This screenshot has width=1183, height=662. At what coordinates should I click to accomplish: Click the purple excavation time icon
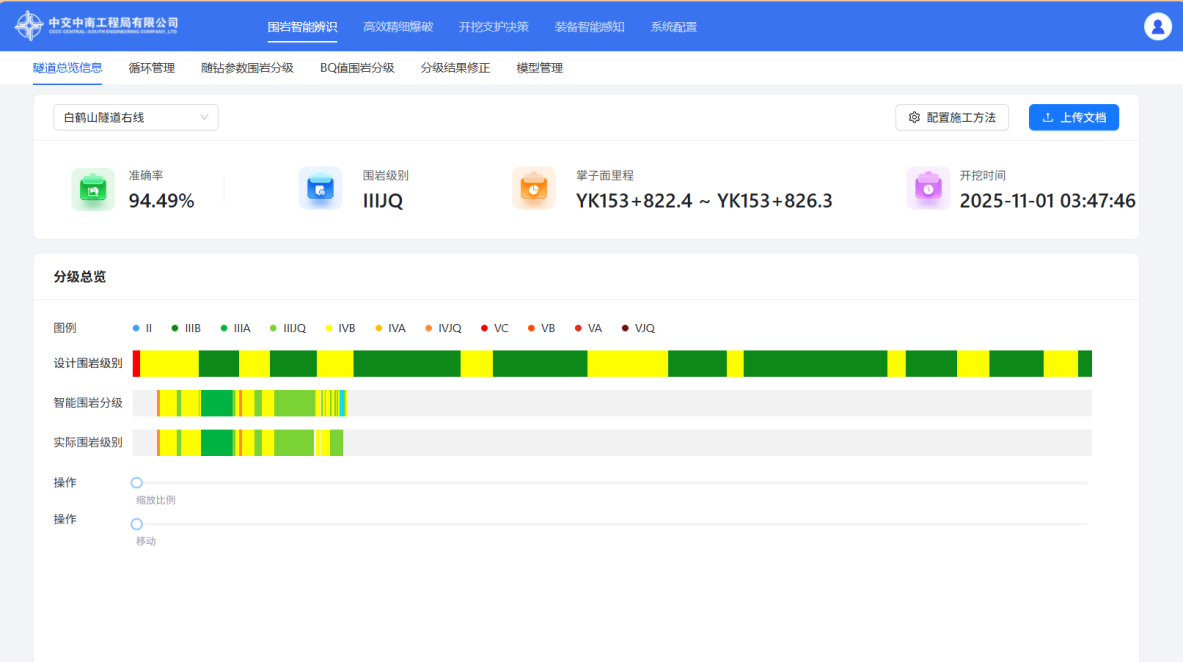click(928, 189)
